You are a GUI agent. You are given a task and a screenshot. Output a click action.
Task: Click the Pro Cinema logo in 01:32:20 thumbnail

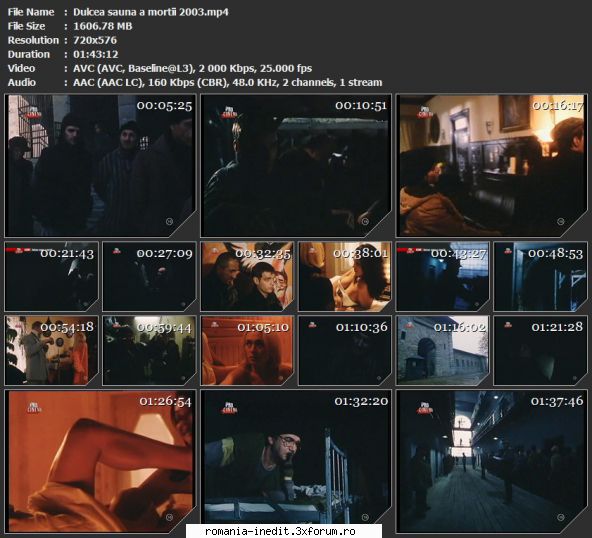click(229, 408)
